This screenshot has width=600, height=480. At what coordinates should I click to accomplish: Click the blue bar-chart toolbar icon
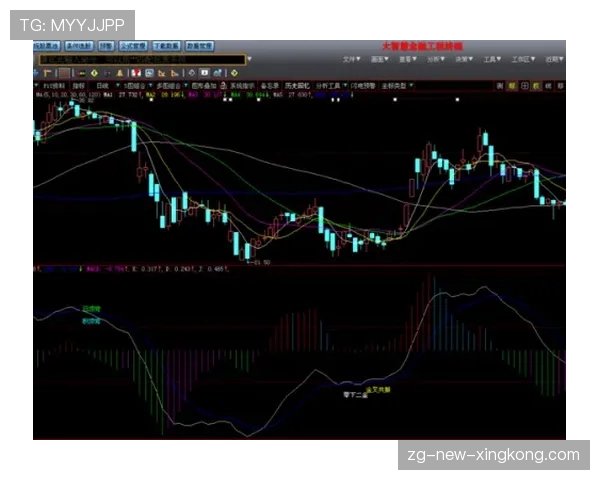point(217,73)
